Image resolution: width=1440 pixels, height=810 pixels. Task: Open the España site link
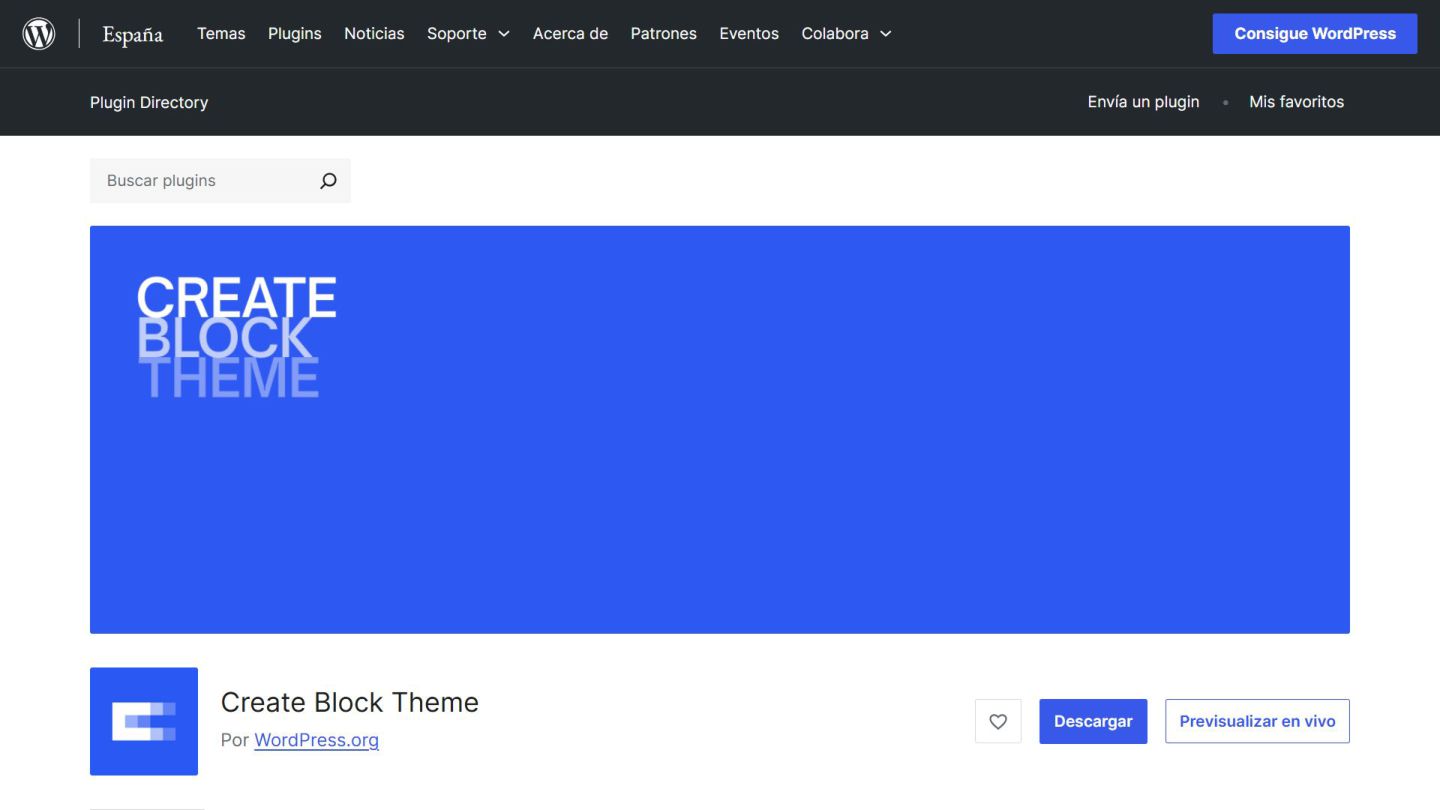pyautogui.click(x=133, y=34)
